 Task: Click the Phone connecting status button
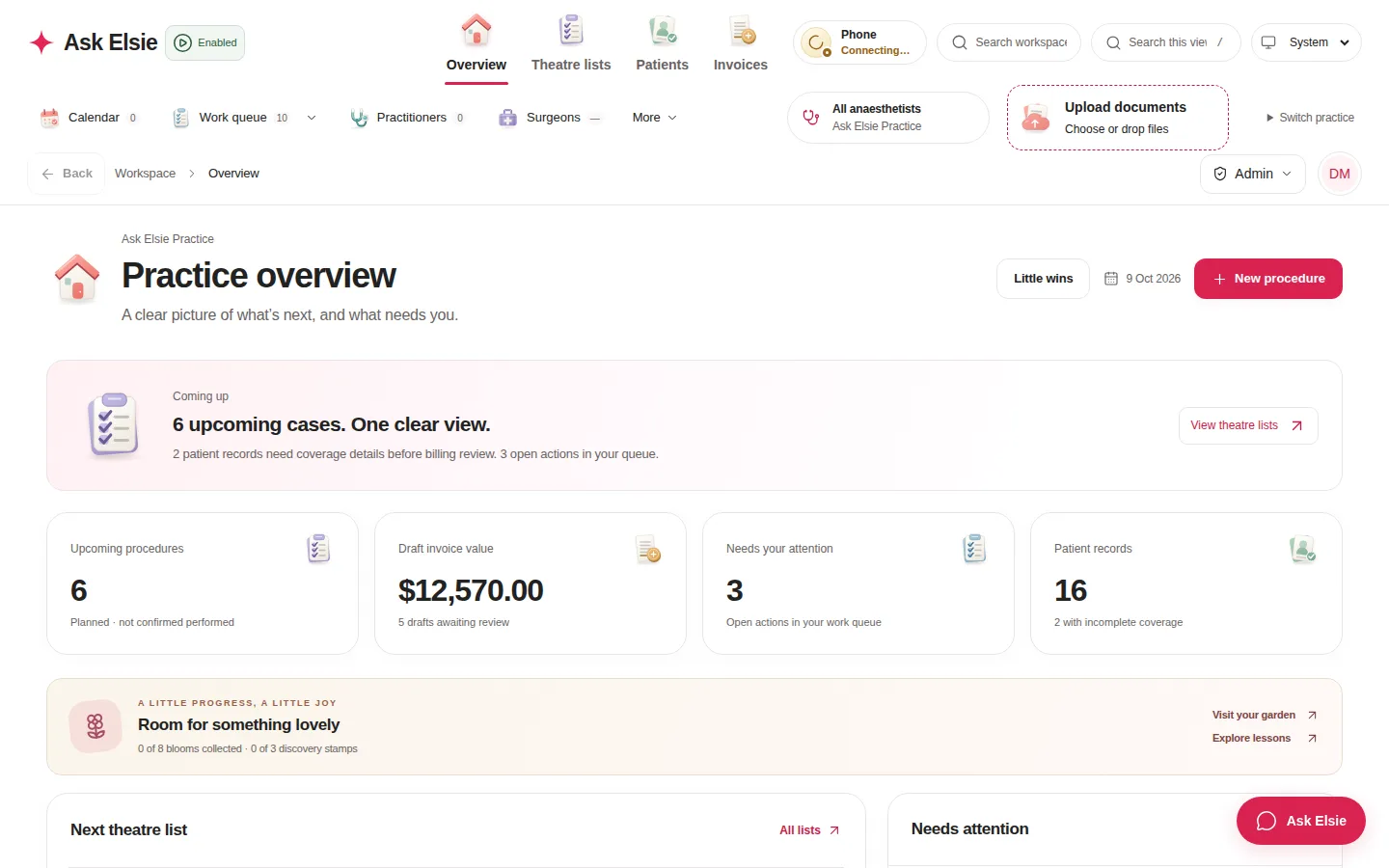click(859, 42)
